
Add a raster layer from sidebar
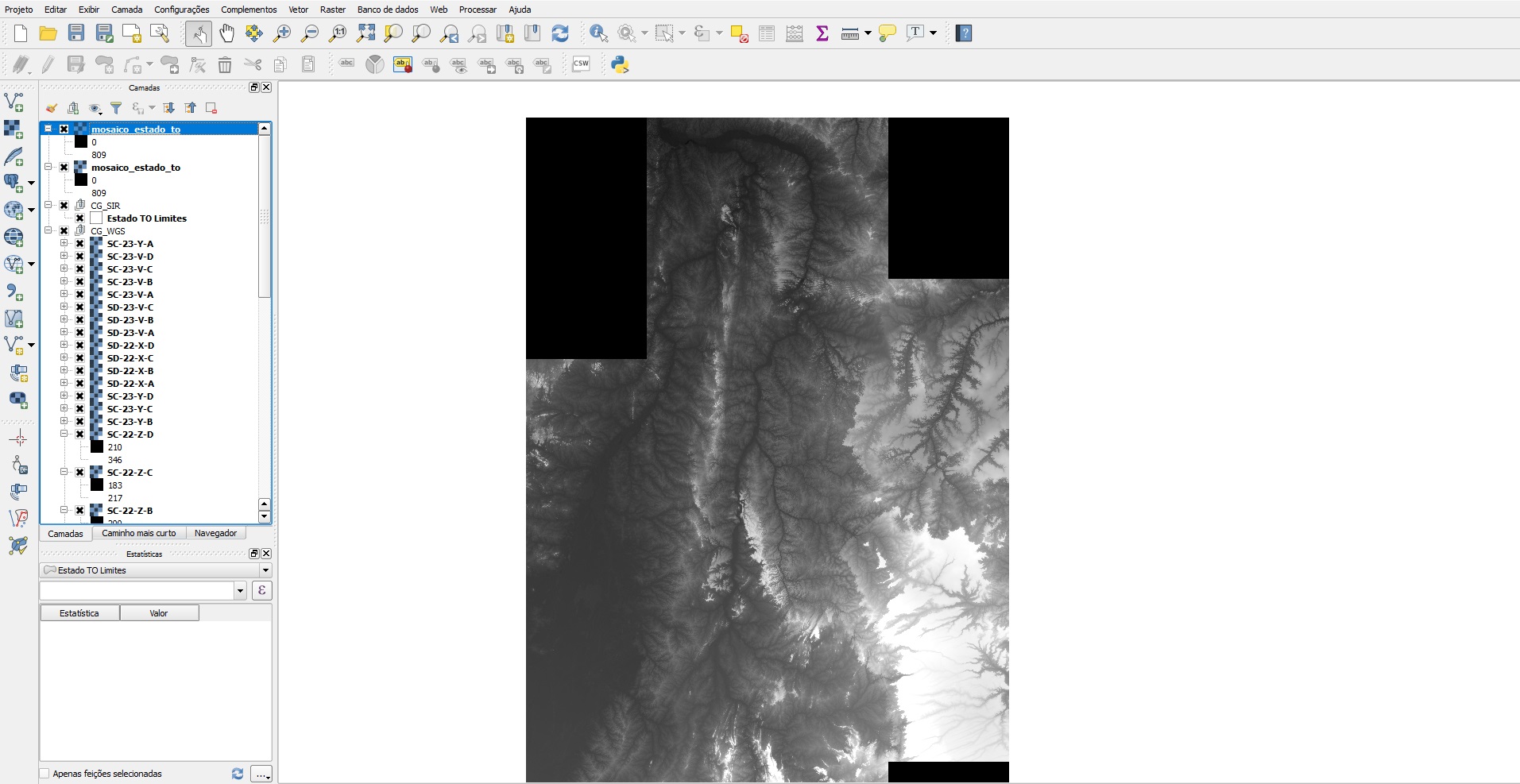[14, 129]
